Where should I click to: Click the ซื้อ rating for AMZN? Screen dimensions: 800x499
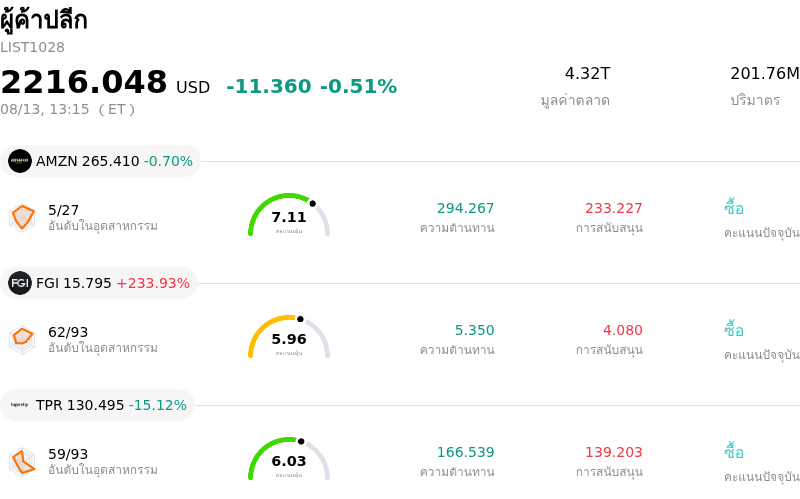[734, 208]
